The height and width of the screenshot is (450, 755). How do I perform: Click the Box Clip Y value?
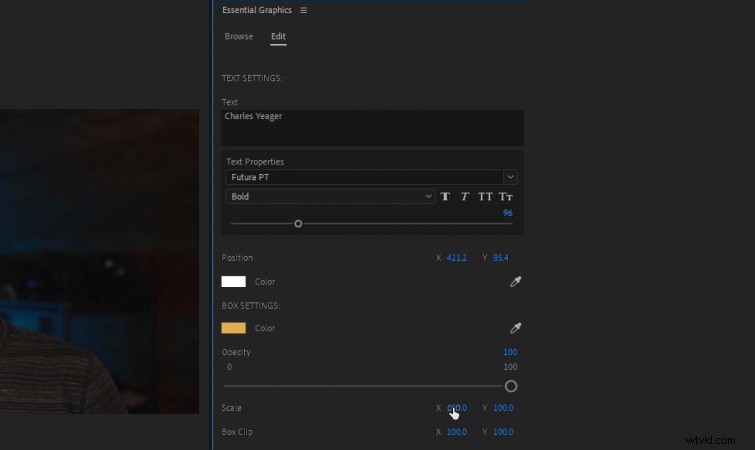click(503, 432)
